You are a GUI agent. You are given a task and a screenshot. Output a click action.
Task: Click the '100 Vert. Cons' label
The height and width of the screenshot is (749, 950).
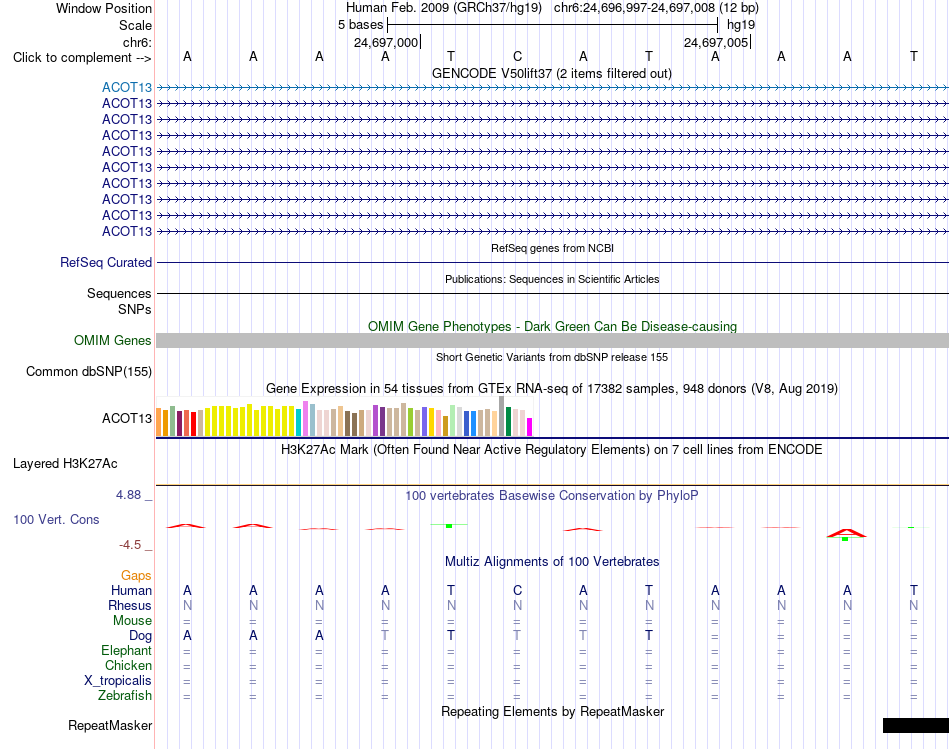pyautogui.click(x=56, y=519)
